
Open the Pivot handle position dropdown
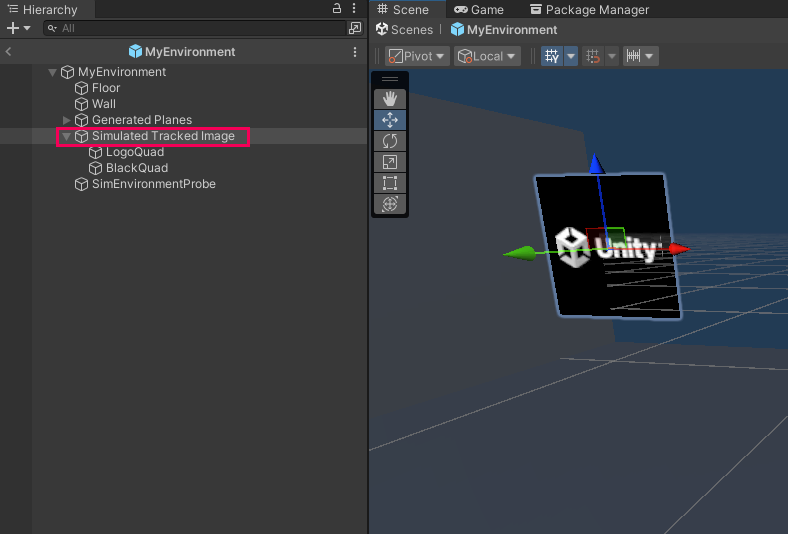pyautogui.click(x=417, y=56)
